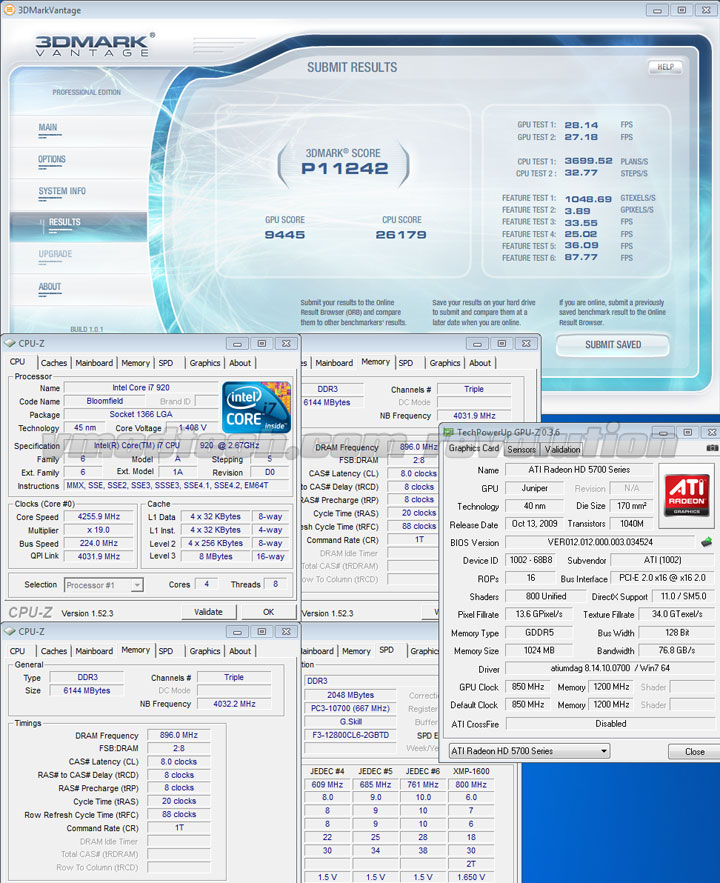This screenshot has width=720, height=883.
Task: Click the HELP button in 3DMark
Action: [x=665, y=67]
